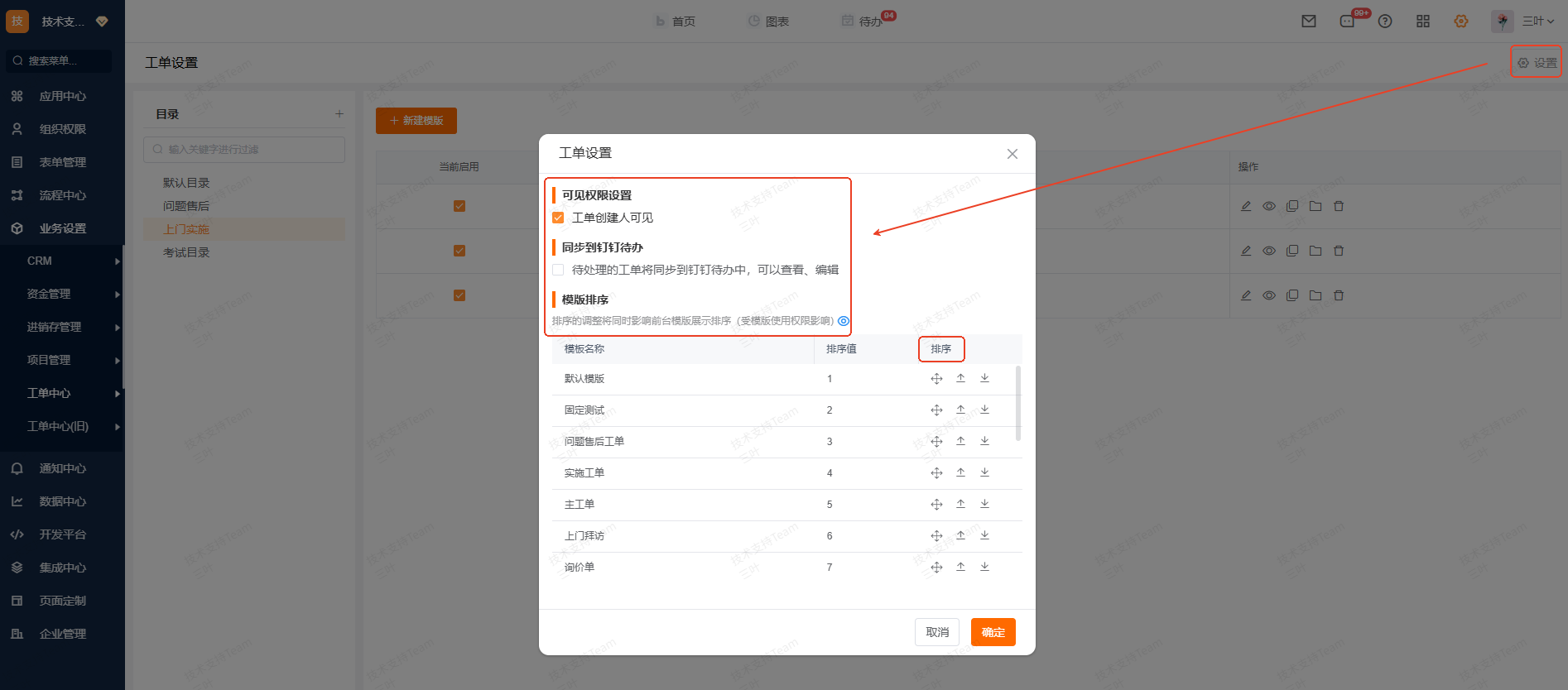Screen dimensions: 1568x690
Task: Enable the 同步到钉钉待办 checkbox
Action: (x=558, y=270)
